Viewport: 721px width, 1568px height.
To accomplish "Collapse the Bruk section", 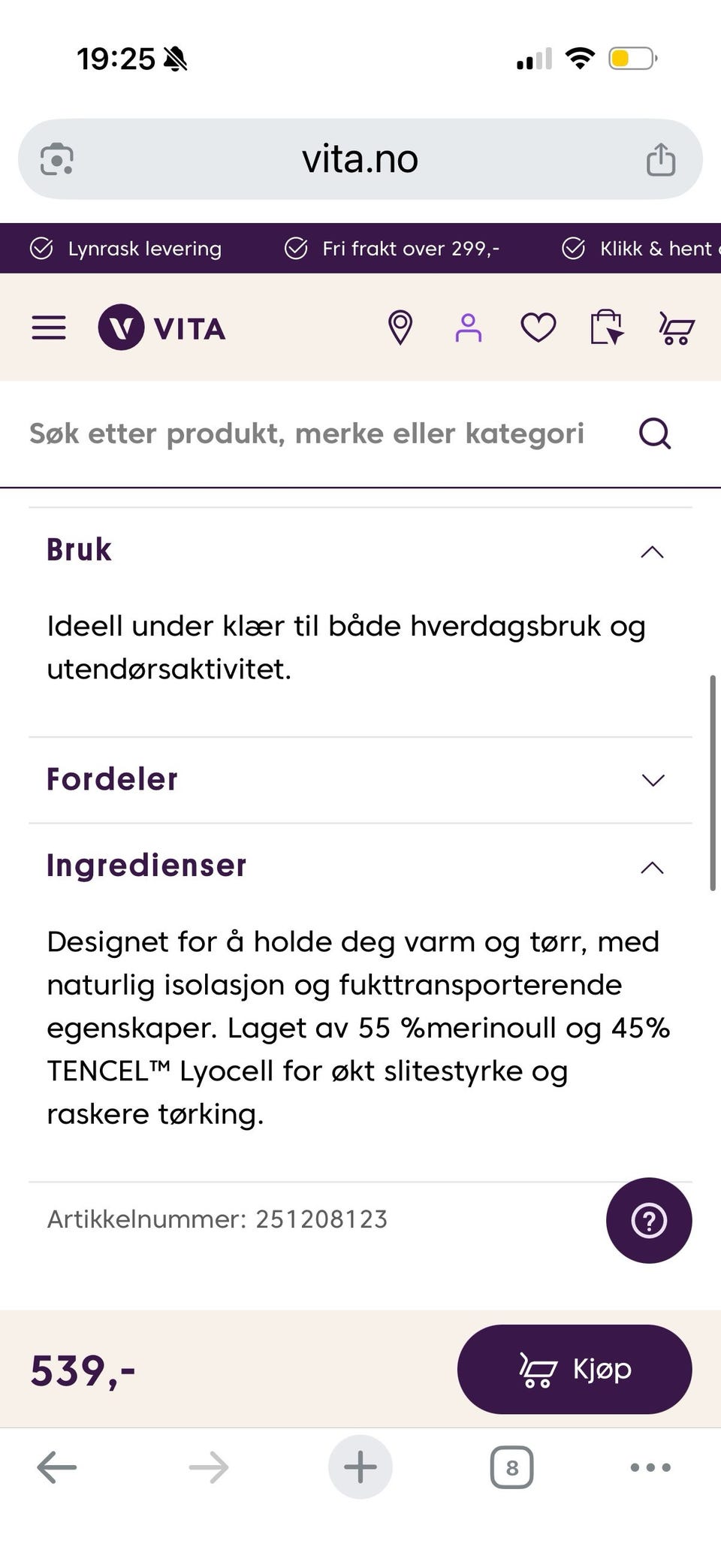I will (x=360, y=551).
